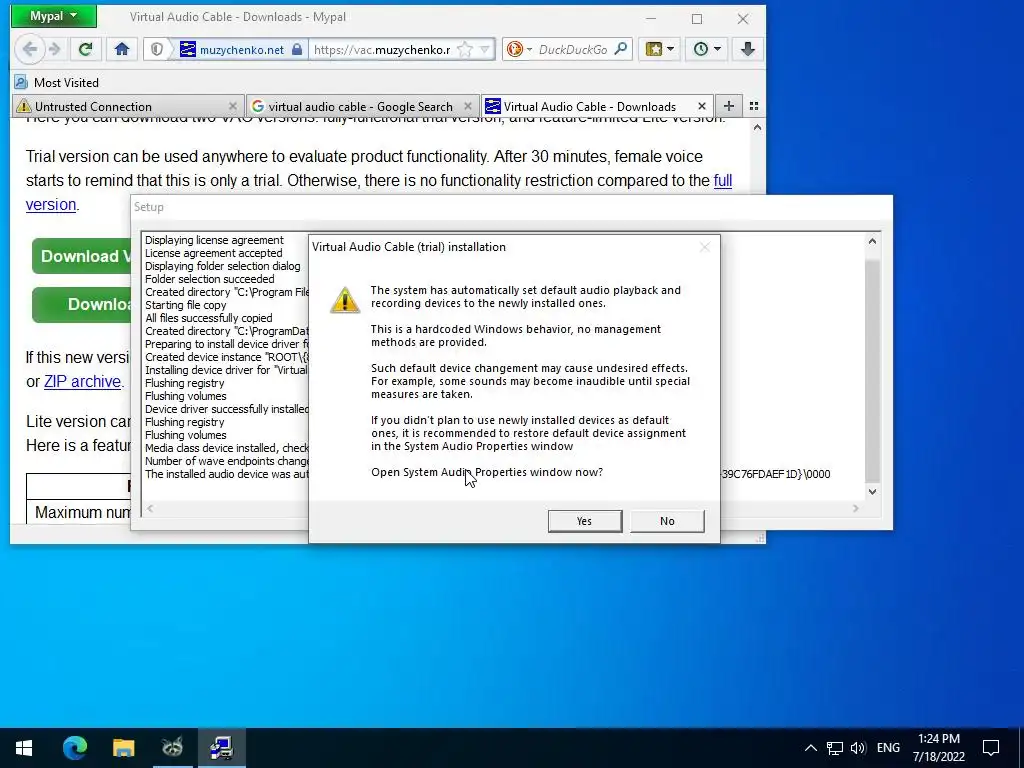This screenshot has height=768, width=1024.
Task: Switch to virtual audio cable Google Search tab
Action: coord(361,106)
